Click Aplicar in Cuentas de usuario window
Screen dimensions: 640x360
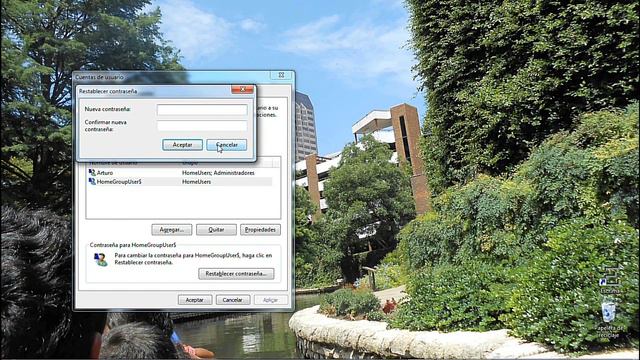click(x=270, y=300)
